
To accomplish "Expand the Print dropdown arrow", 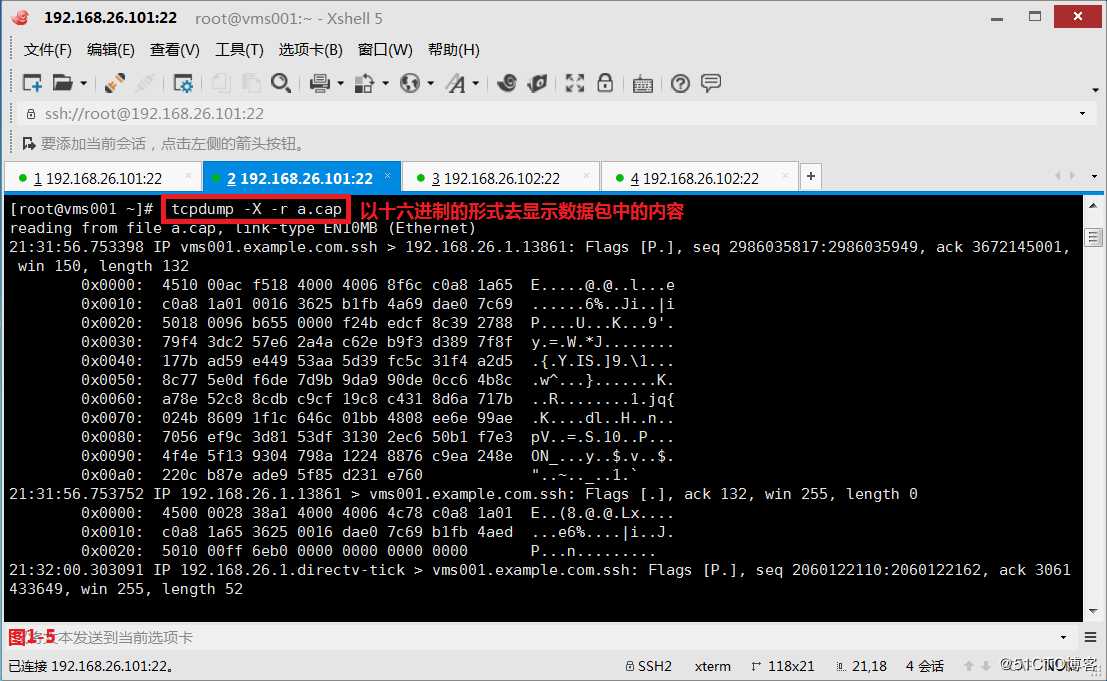I will [340, 83].
